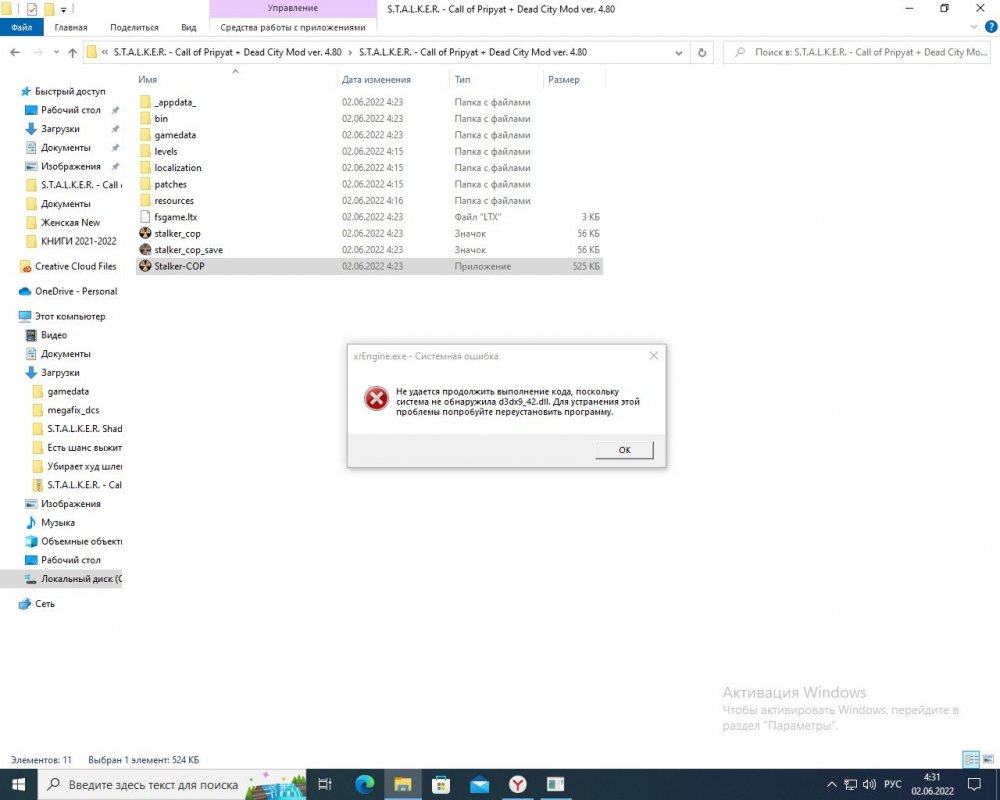Open Объемные объекты in sidebar
Viewport: 1000px width, 800px height.
coord(80,541)
